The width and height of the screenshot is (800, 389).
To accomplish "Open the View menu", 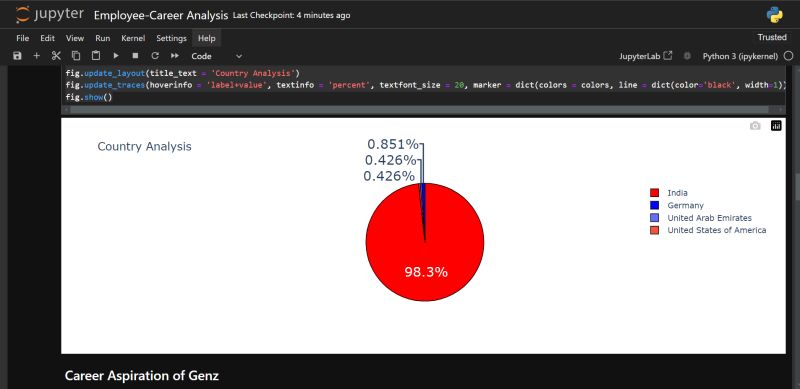I will coord(75,38).
